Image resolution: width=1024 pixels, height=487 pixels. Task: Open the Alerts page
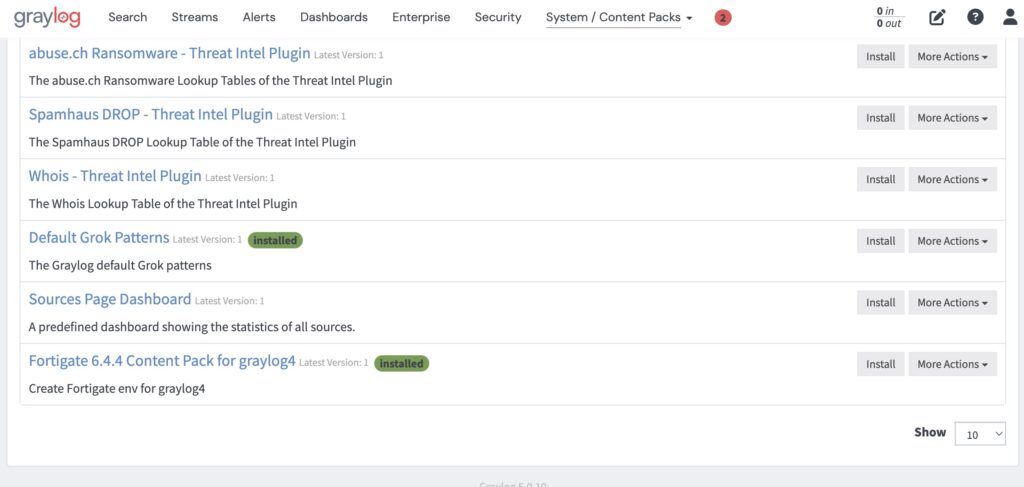click(x=259, y=18)
